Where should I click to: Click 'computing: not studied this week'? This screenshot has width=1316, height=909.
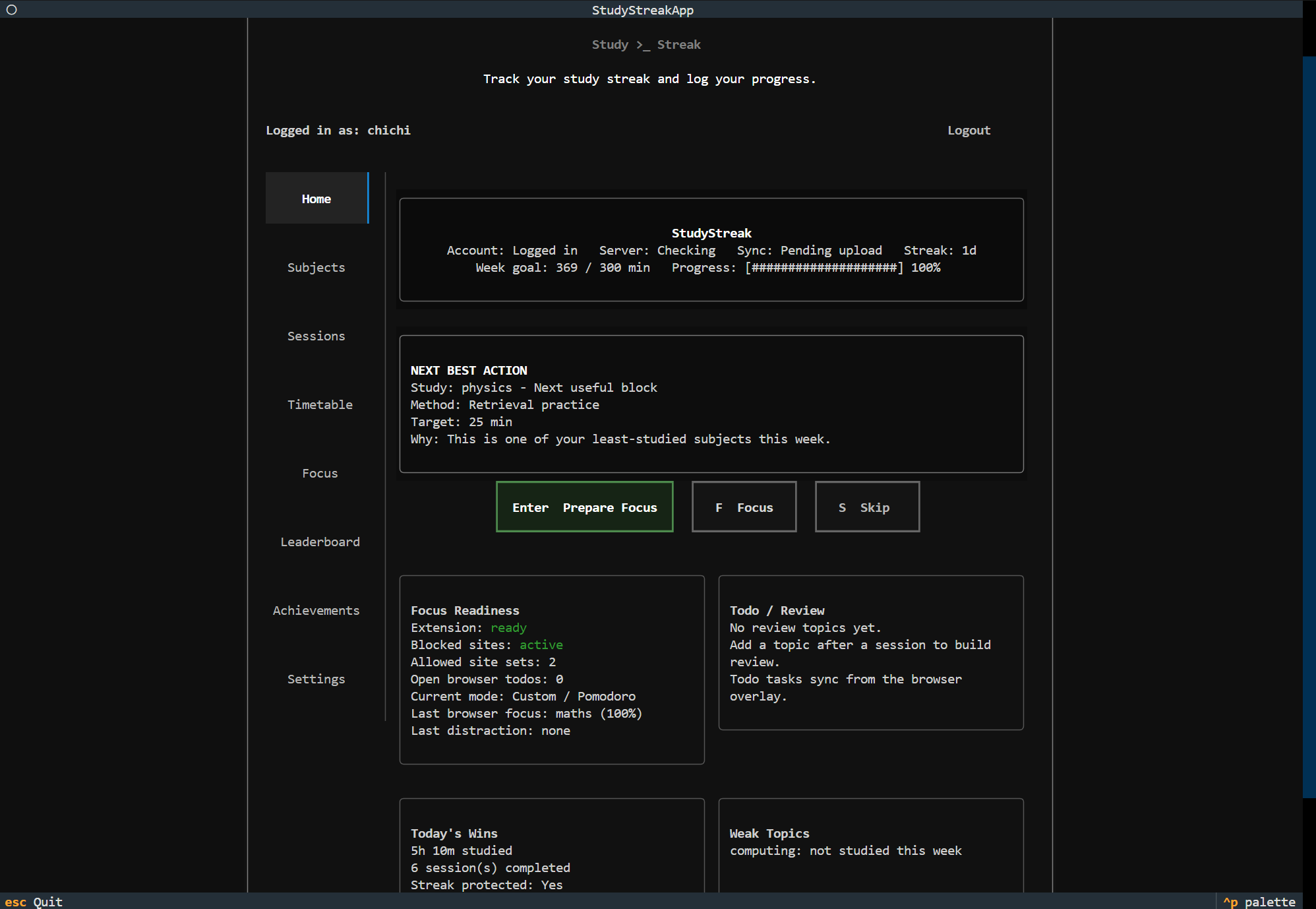(845, 850)
